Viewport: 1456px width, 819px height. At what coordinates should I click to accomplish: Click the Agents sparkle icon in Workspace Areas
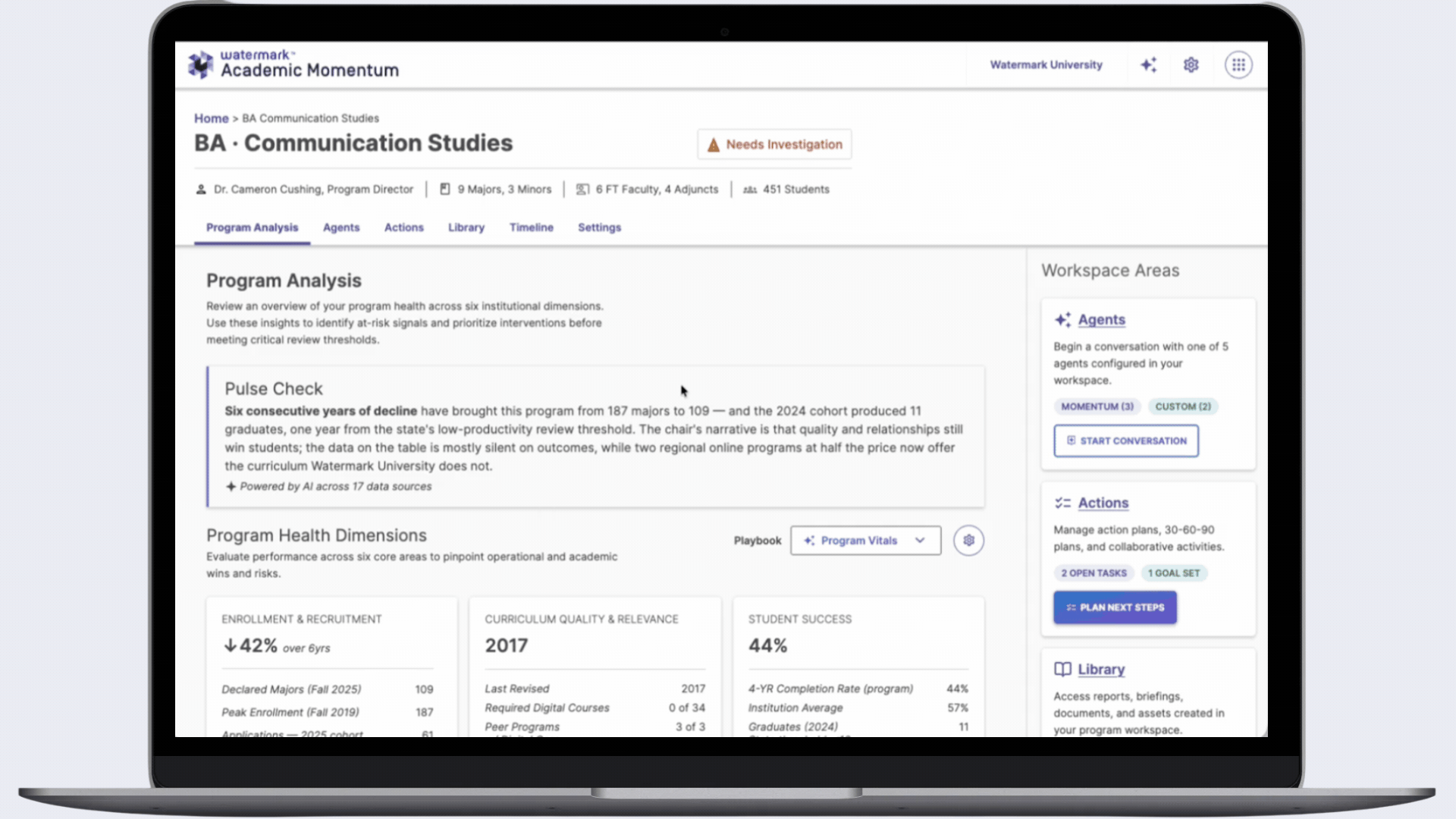tap(1062, 320)
